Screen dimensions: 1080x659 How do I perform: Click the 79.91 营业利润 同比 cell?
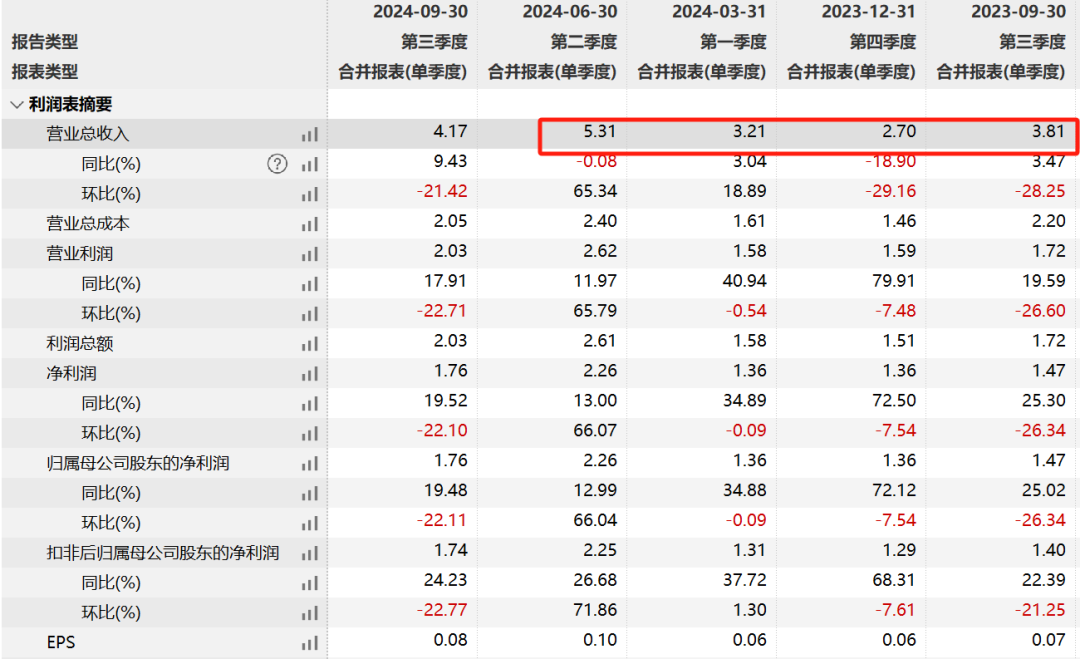[894, 280]
